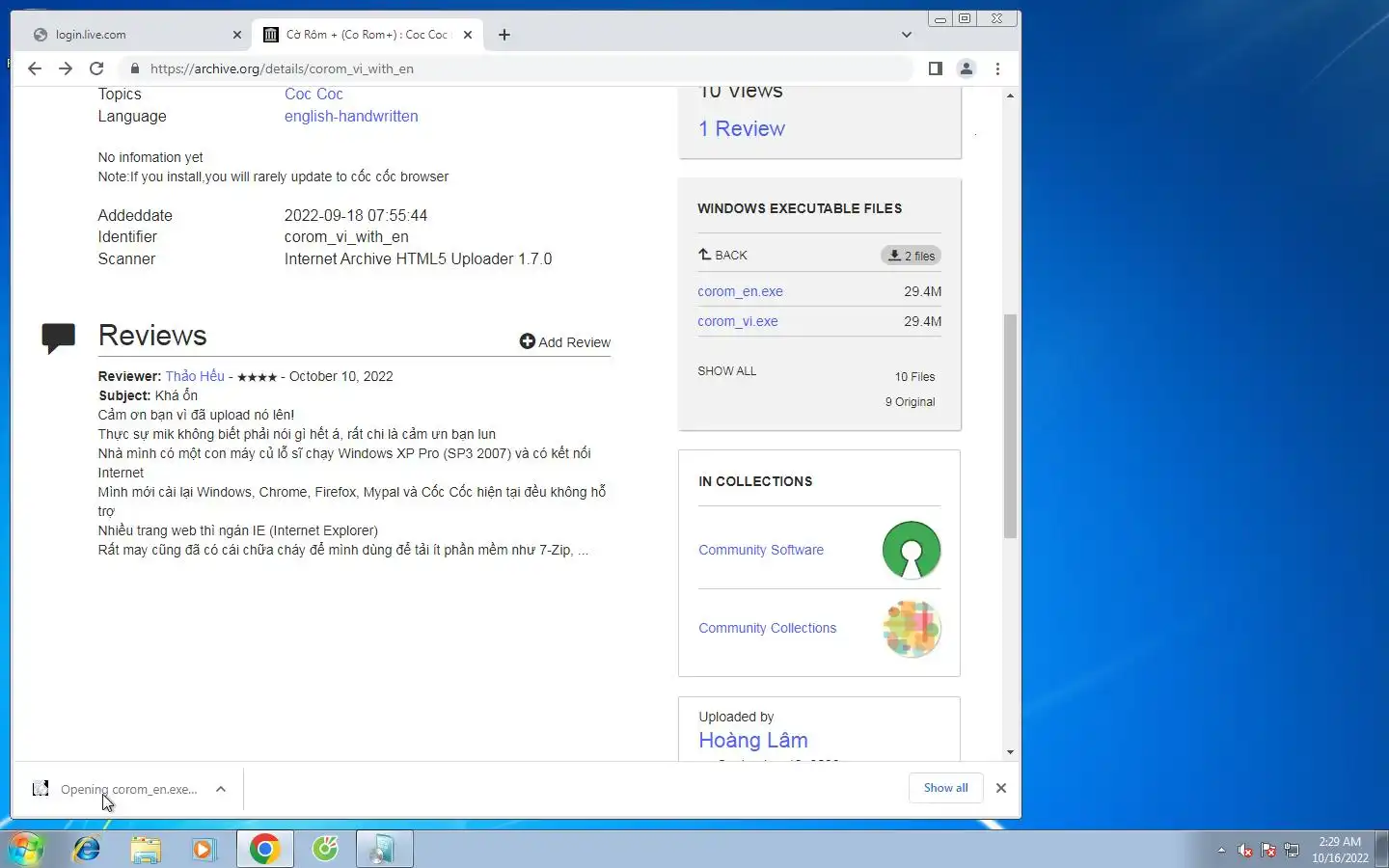
Task: Open Windows Explorer folder icon in taskbar
Action: click(x=146, y=849)
